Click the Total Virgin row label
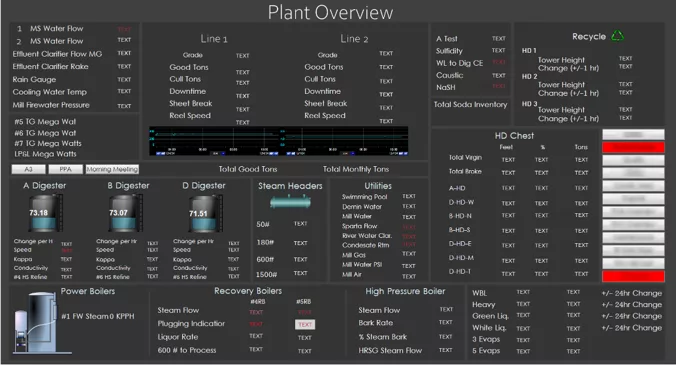Screen dimensions: 676x365 click(x=466, y=158)
